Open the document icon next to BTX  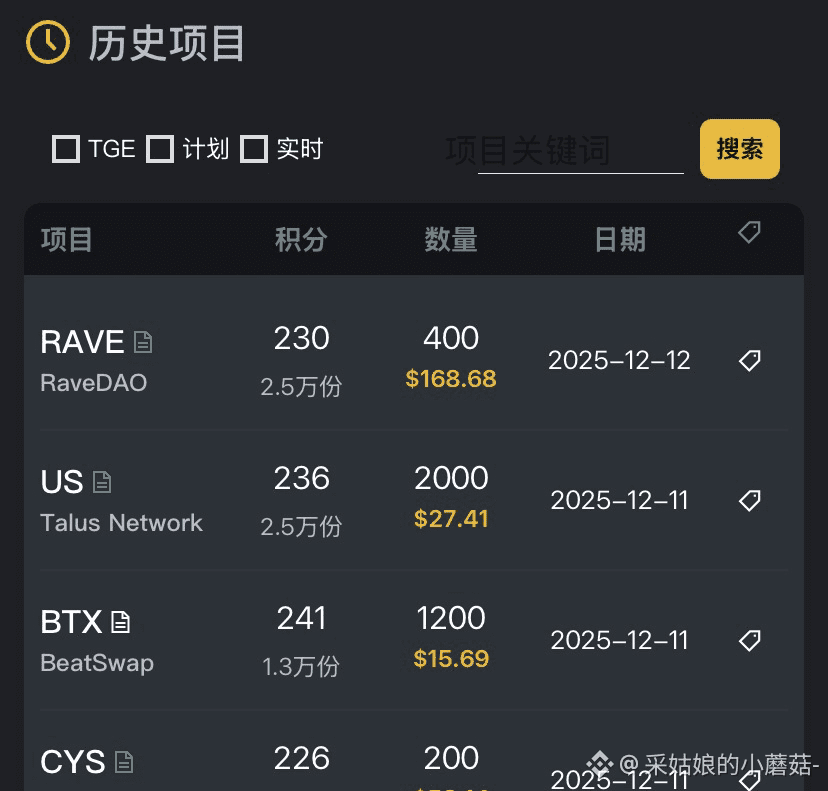click(x=120, y=622)
